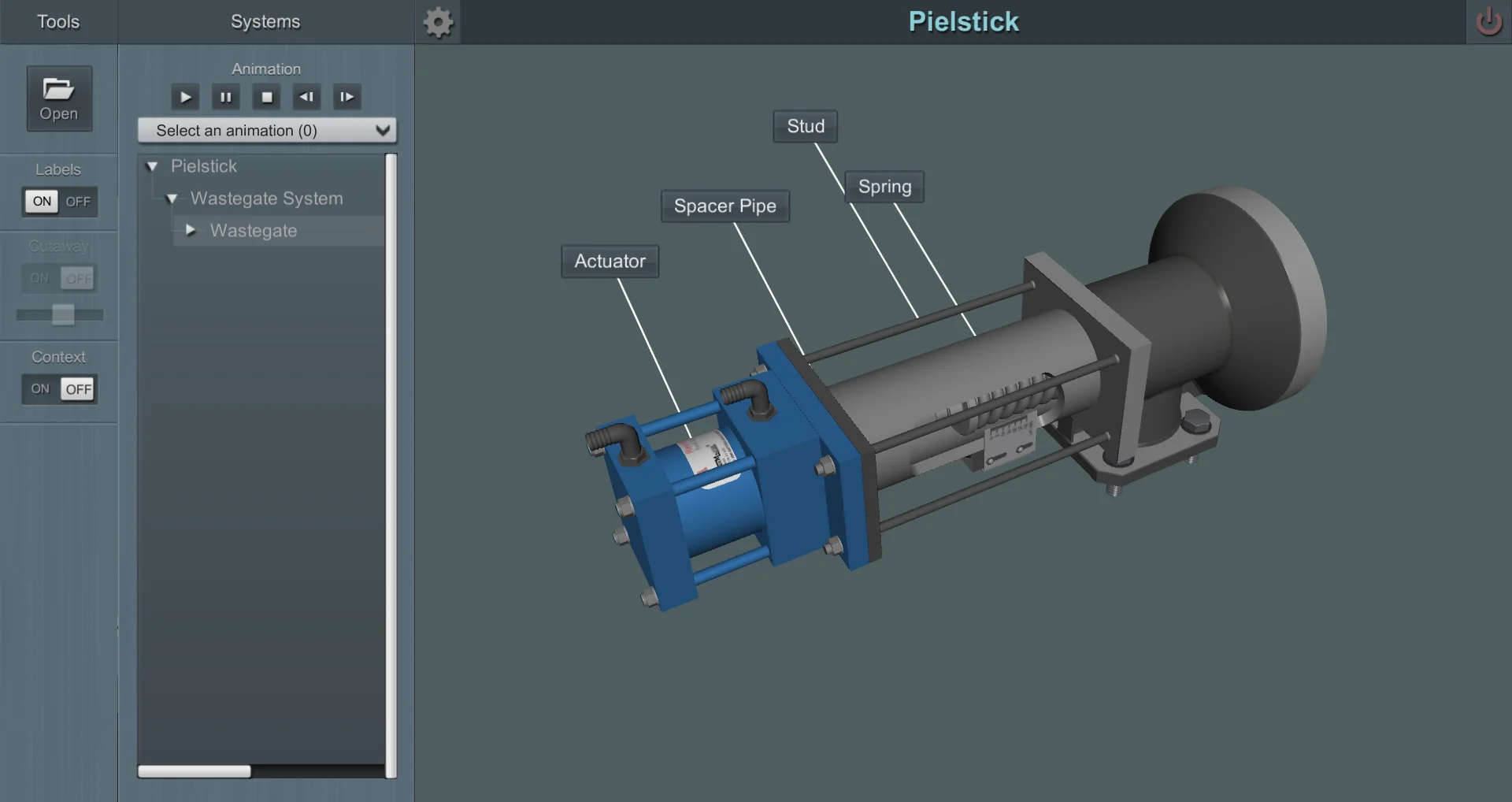Select Wastegate System in the tree
Image resolution: width=1512 pixels, height=802 pixels.
coord(267,199)
